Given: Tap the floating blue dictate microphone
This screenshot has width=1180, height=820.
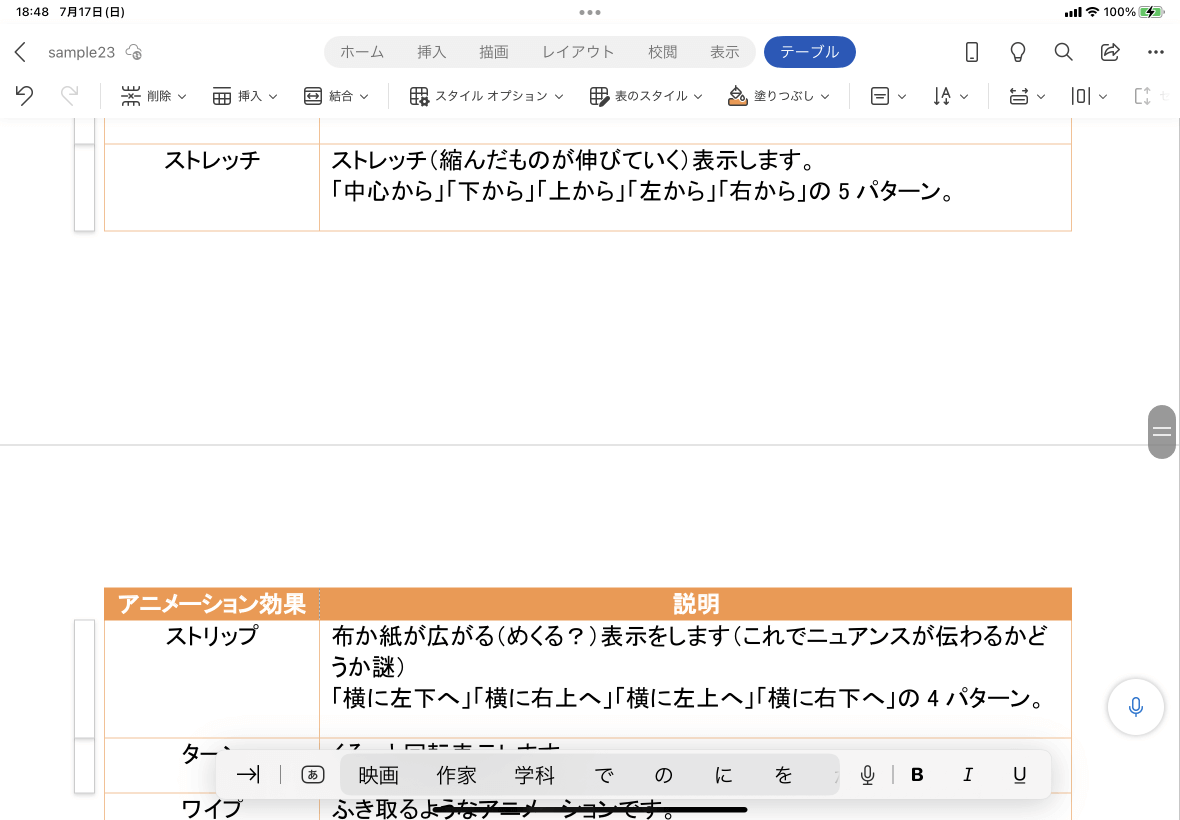Looking at the screenshot, I should click(1136, 706).
